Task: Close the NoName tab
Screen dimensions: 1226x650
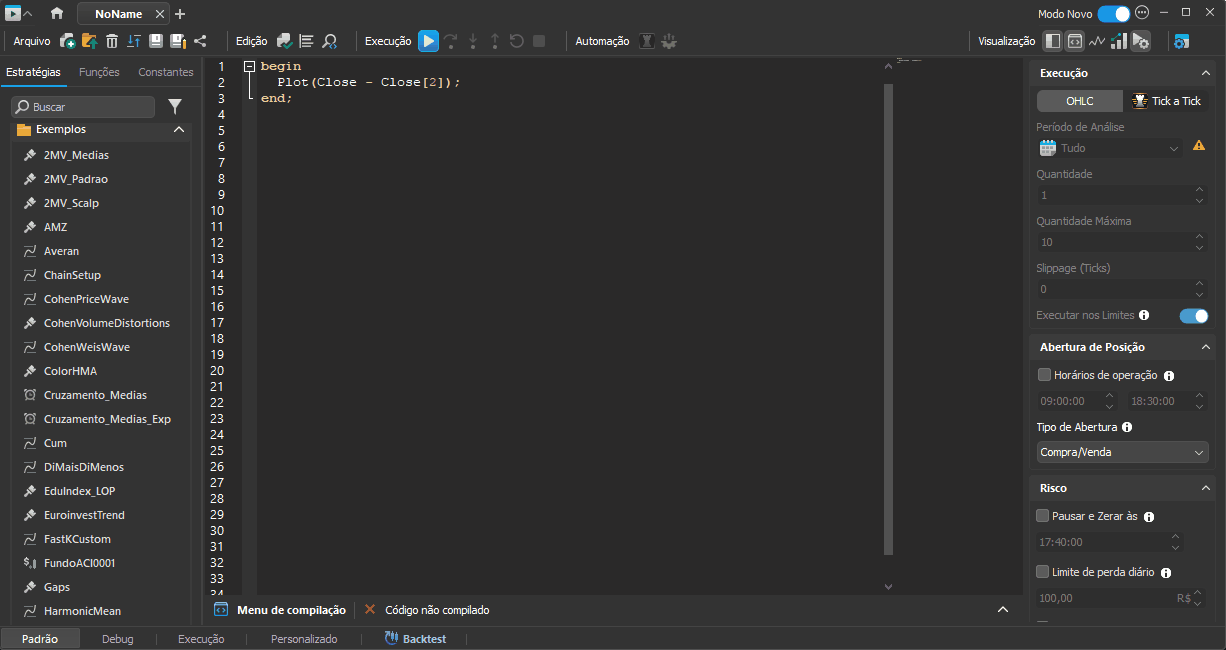Action: tap(160, 14)
